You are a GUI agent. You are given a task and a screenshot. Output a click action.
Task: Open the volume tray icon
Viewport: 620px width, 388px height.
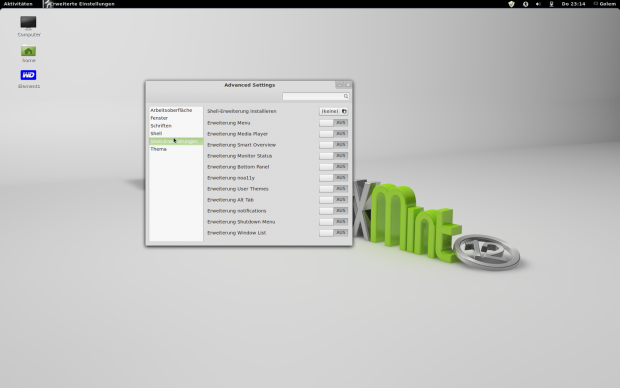538,4
